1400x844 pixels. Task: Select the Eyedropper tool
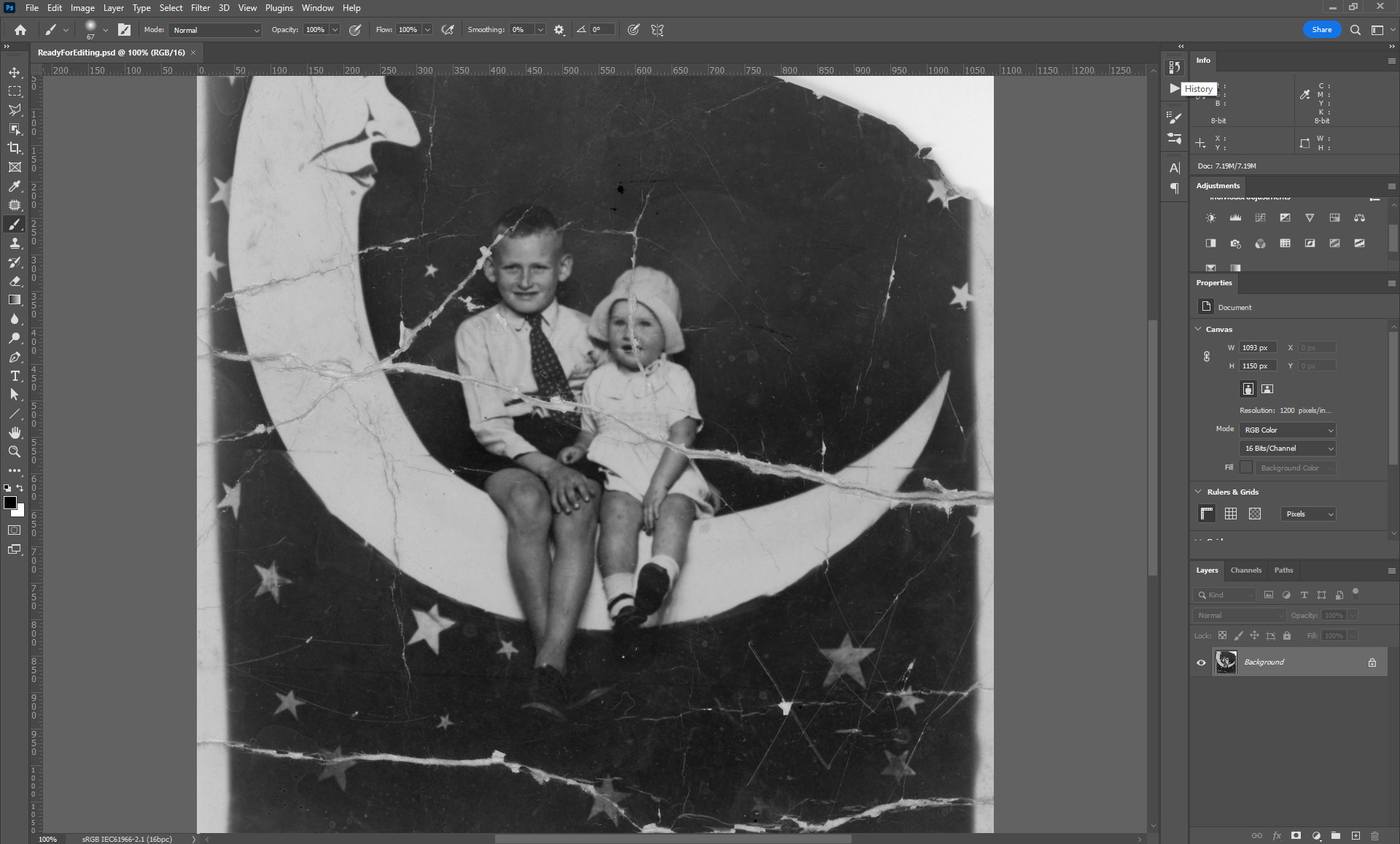coord(15,187)
